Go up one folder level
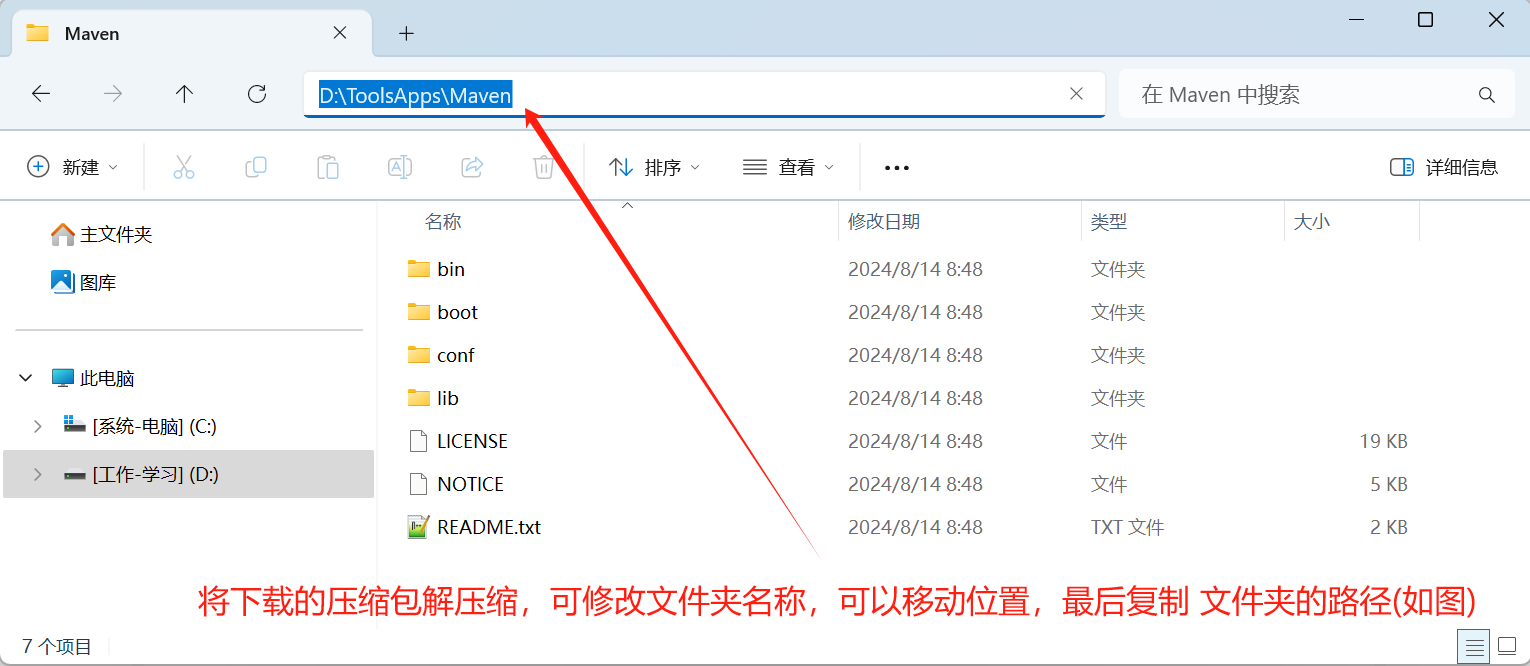This screenshot has height=666, width=1530. pos(184,94)
